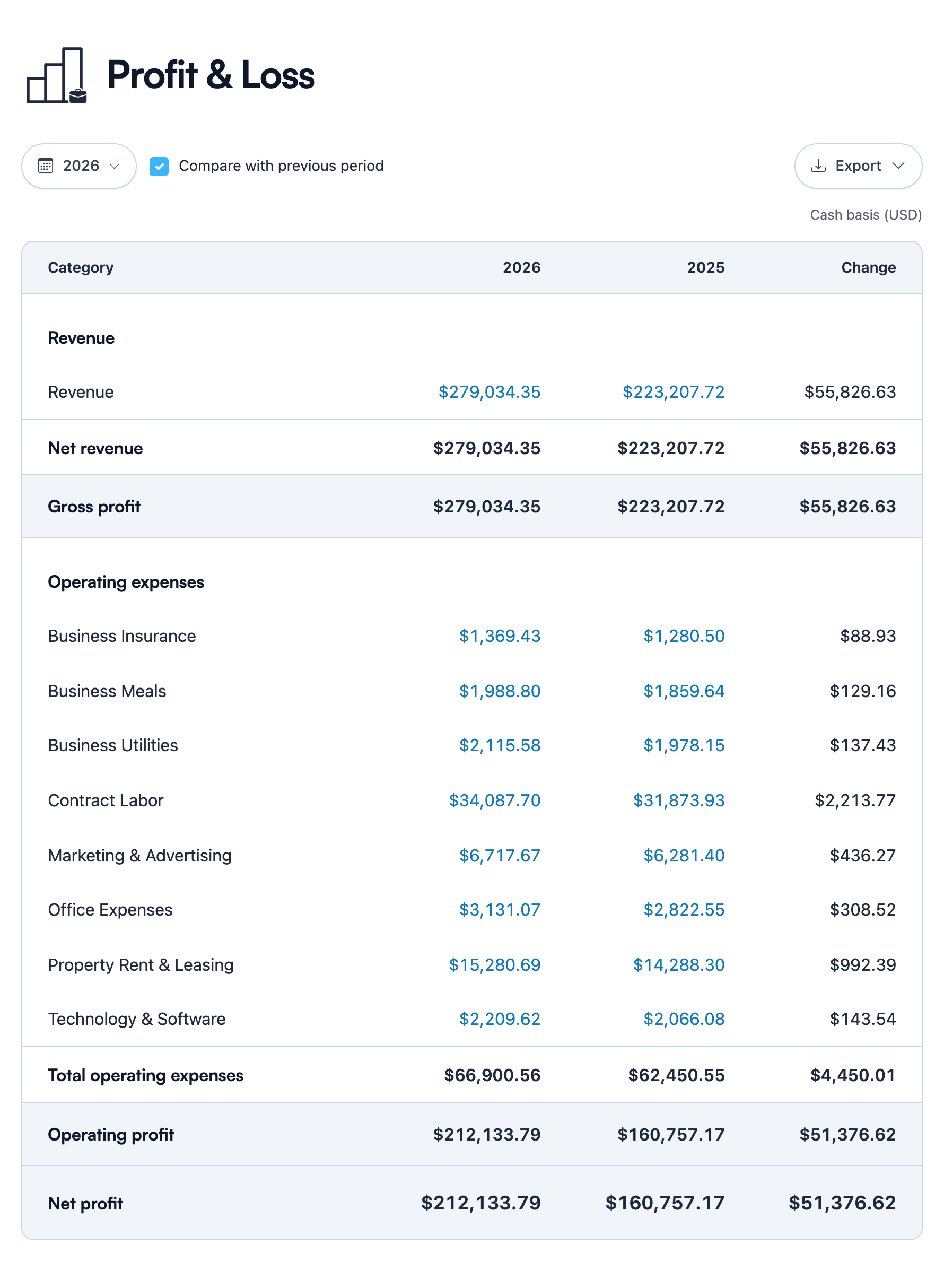Viewport: 944px width, 1288px height.
Task: Click the Change column header
Action: click(868, 267)
